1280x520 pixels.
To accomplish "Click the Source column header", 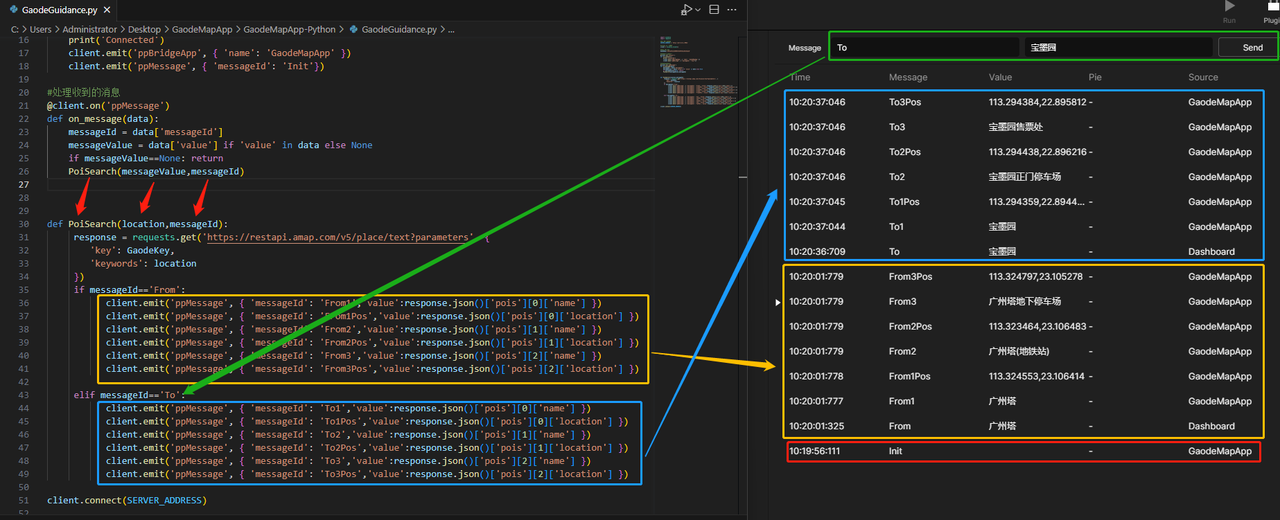I will pyautogui.click(x=1203, y=77).
